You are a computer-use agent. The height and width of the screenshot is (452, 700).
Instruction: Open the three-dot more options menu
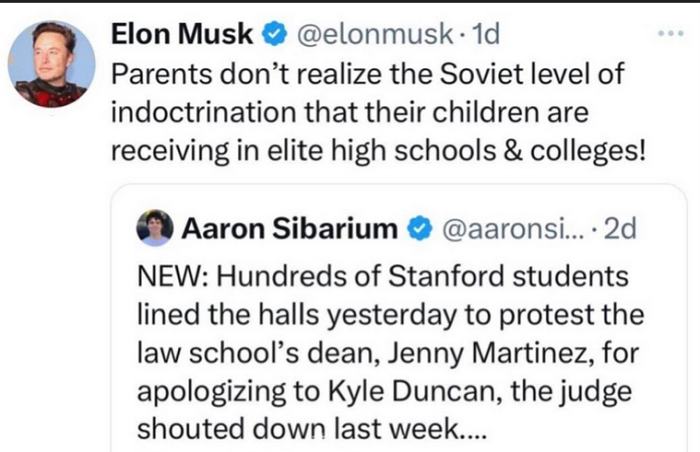(x=669, y=35)
